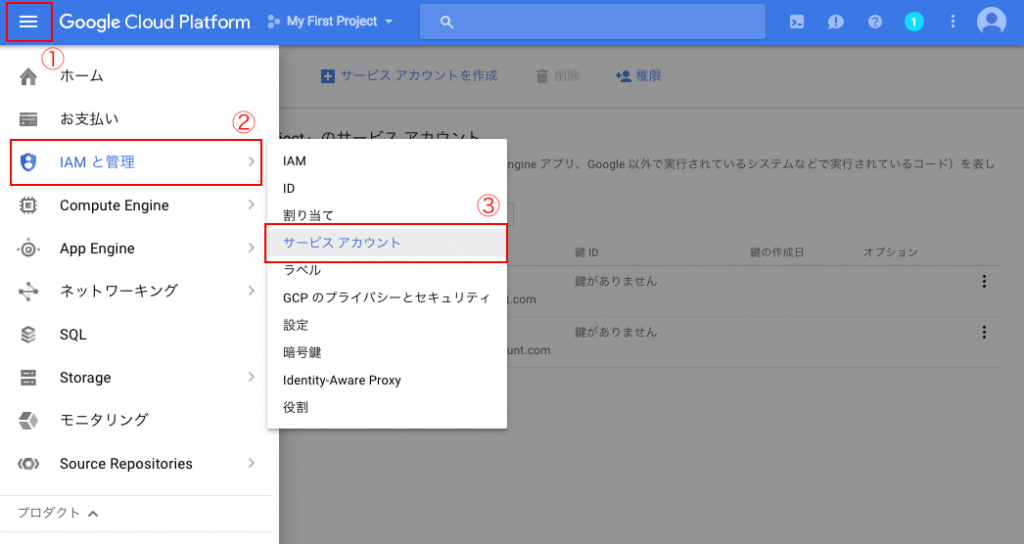
Task: Click the home icon in sidebar
Action: (x=28, y=76)
